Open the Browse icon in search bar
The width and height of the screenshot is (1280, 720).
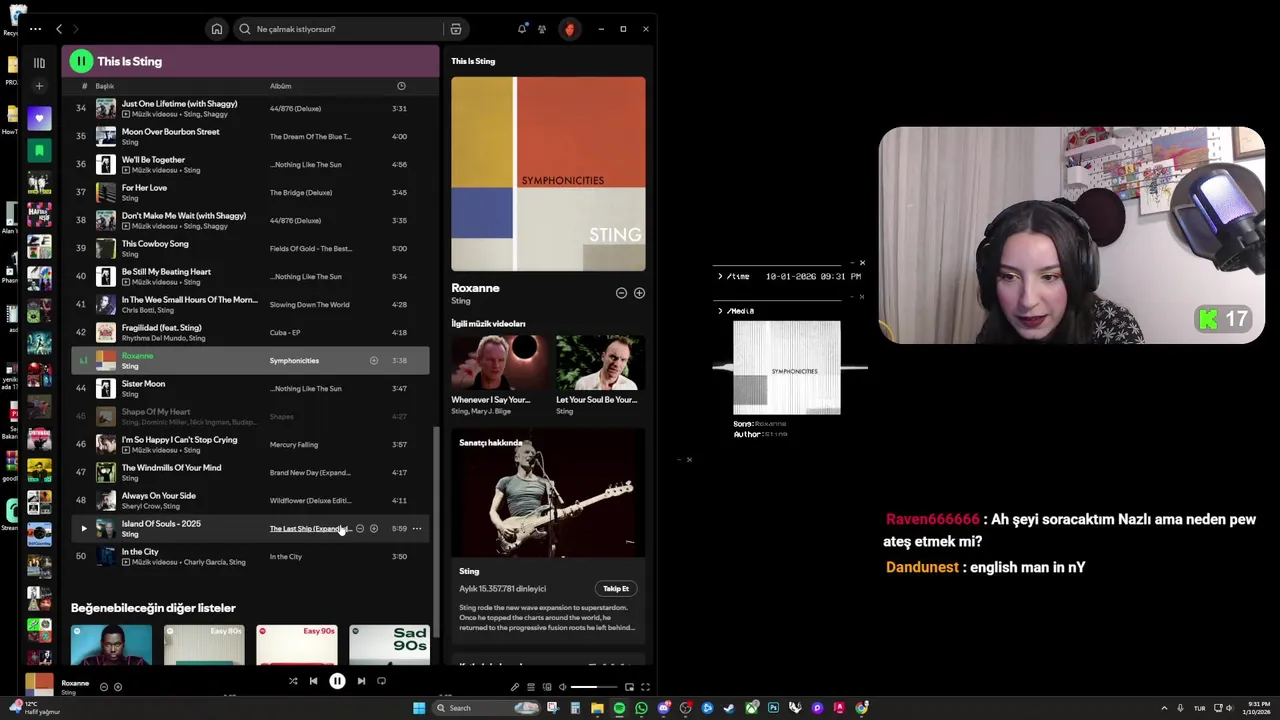(x=456, y=29)
